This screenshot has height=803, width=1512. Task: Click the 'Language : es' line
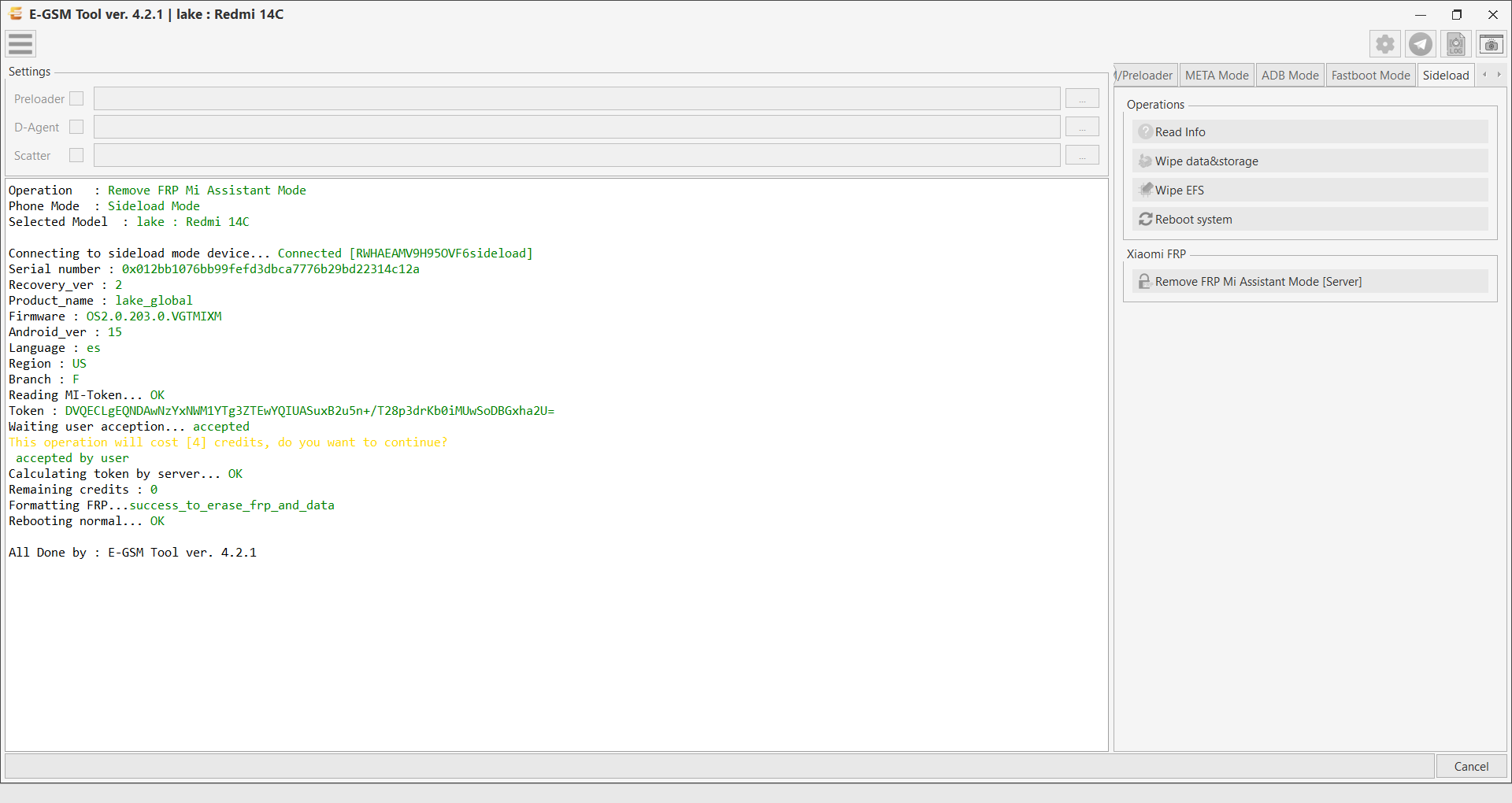[x=54, y=348]
